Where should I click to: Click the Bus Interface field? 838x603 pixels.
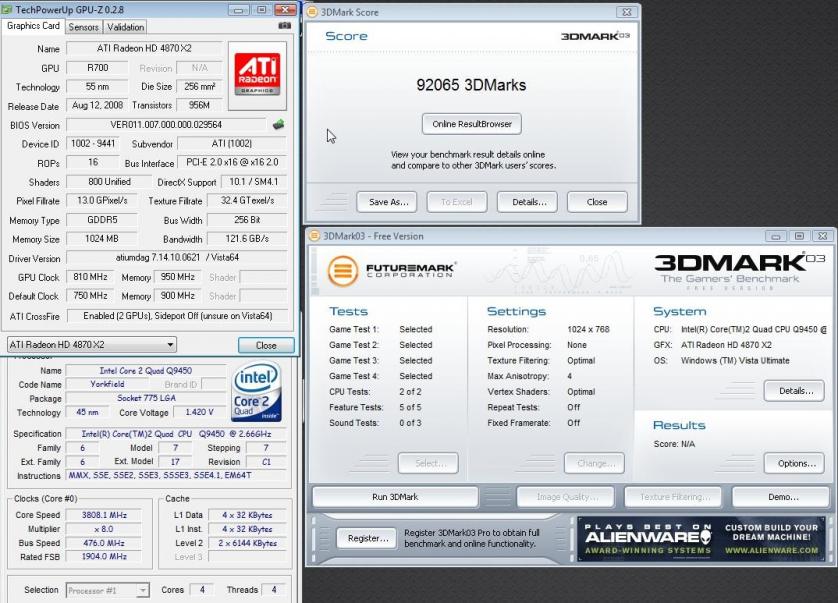[x=232, y=163]
